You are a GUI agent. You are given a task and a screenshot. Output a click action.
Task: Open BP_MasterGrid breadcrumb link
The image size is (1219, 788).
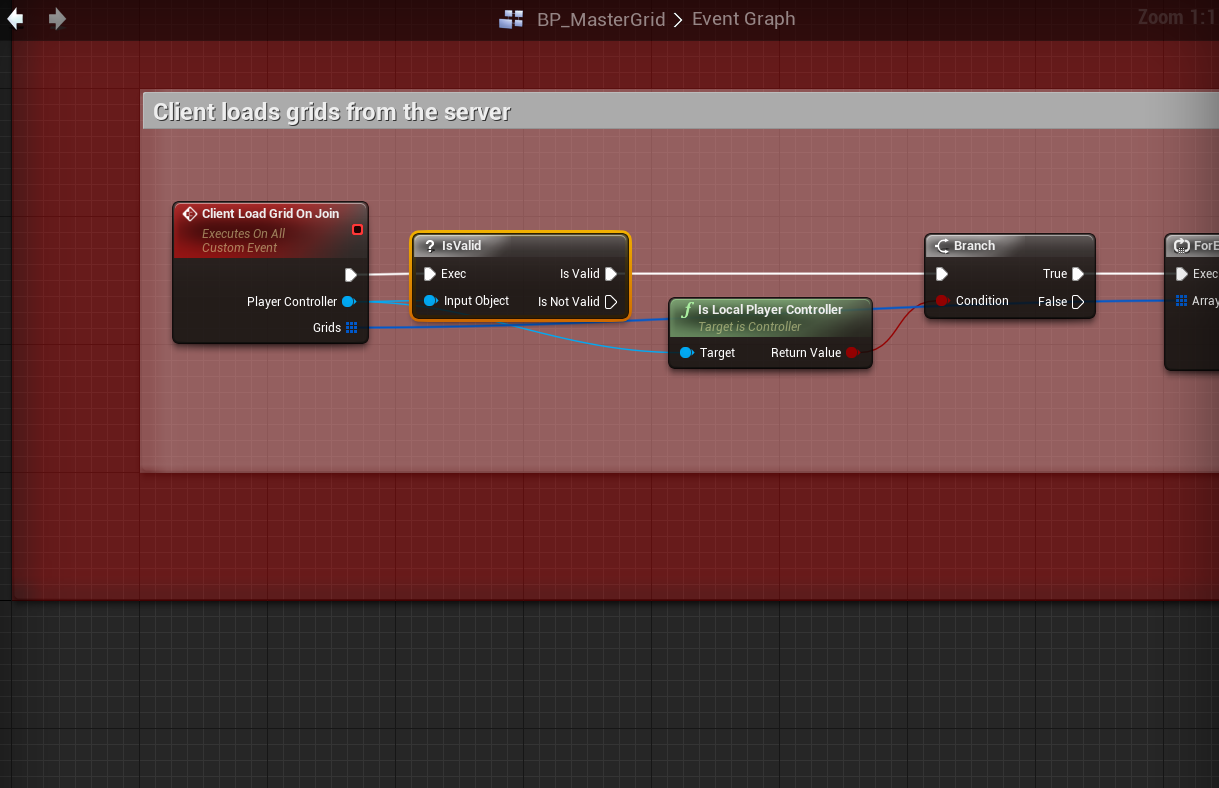coord(601,19)
